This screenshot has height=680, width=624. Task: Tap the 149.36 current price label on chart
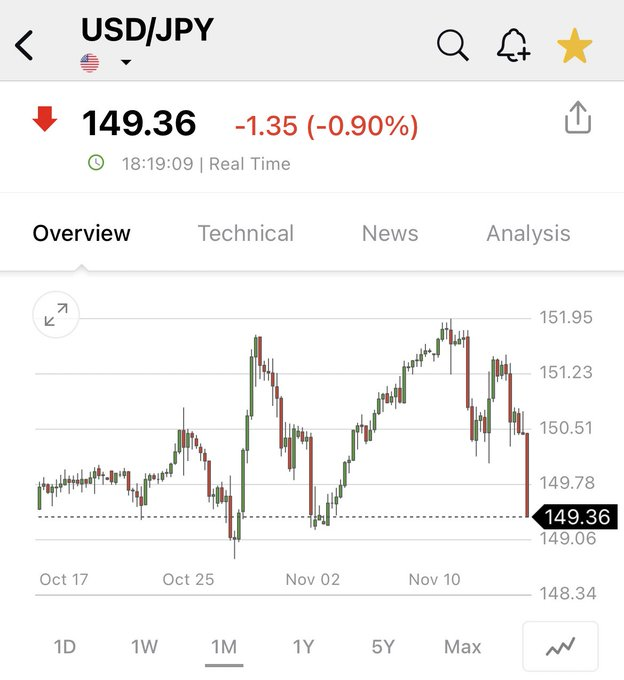[x=578, y=517]
